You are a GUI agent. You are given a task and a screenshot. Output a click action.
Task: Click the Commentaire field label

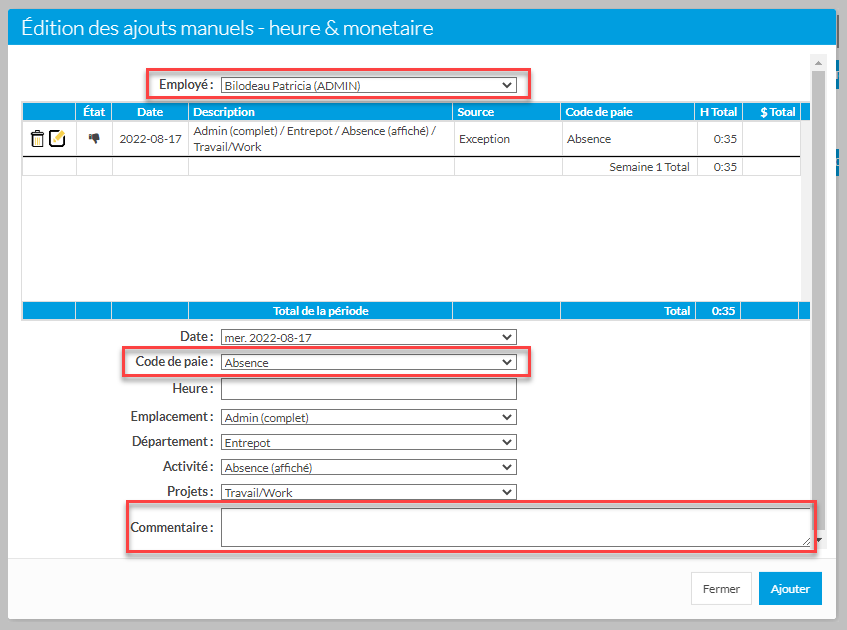click(172, 527)
